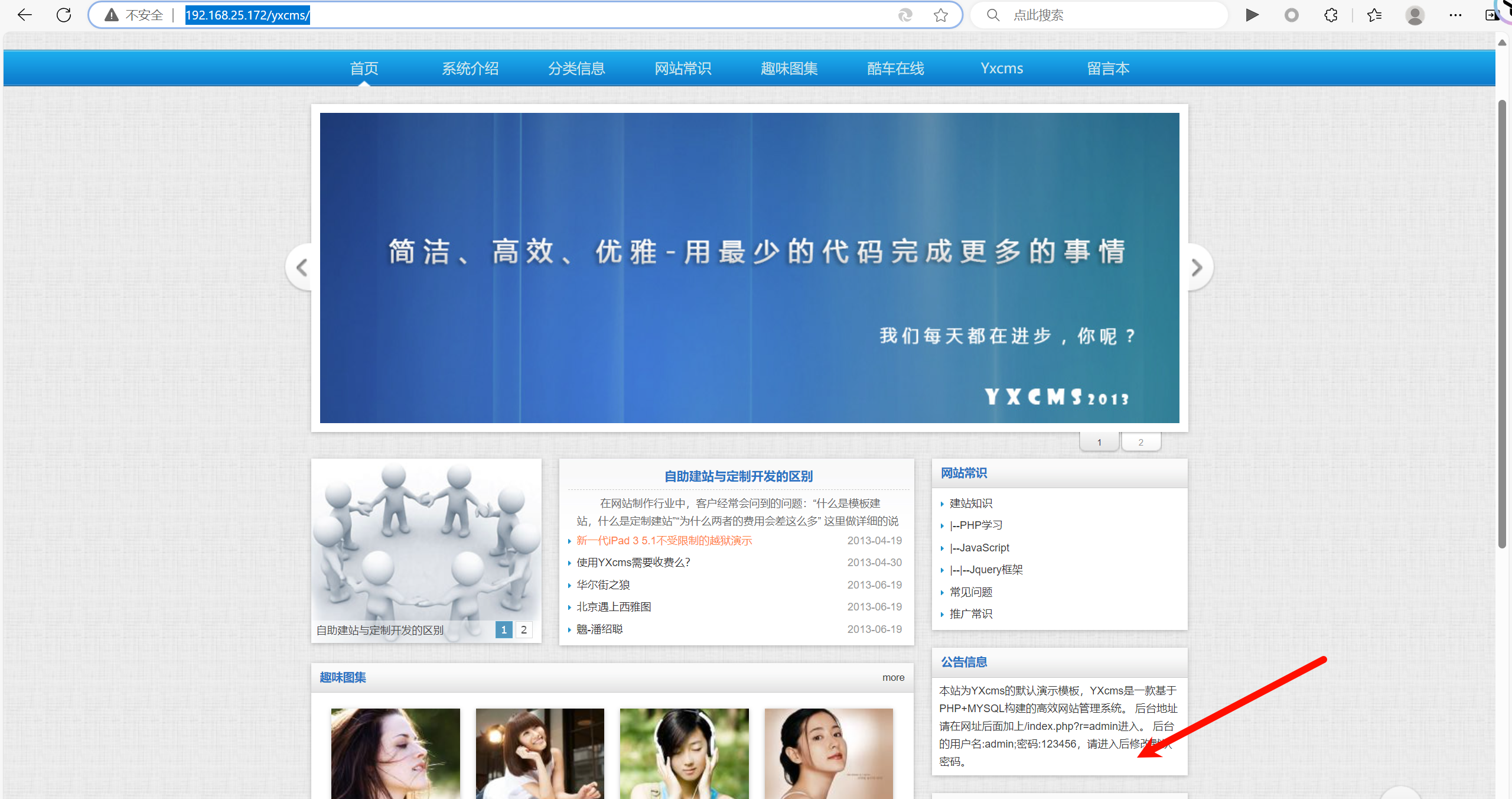The image size is (1512, 799).
Task: Click the more link in 趣味图集
Action: click(x=893, y=678)
